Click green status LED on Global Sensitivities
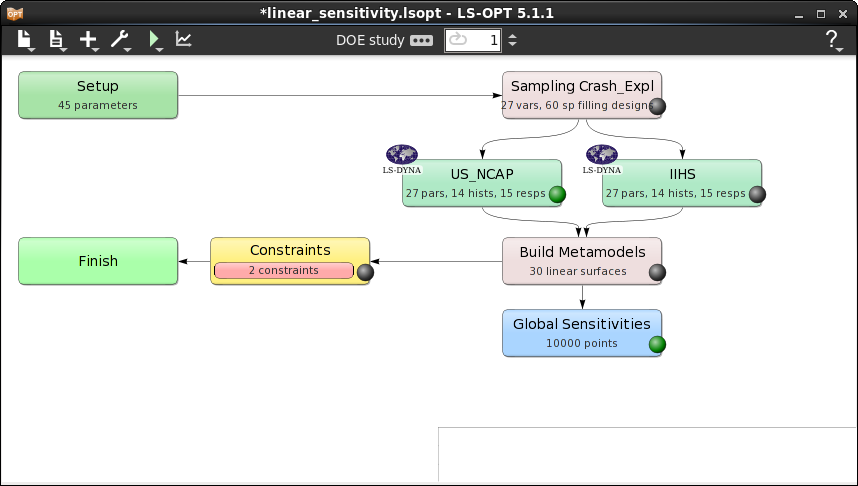This screenshot has height=486, width=858. tap(657, 344)
